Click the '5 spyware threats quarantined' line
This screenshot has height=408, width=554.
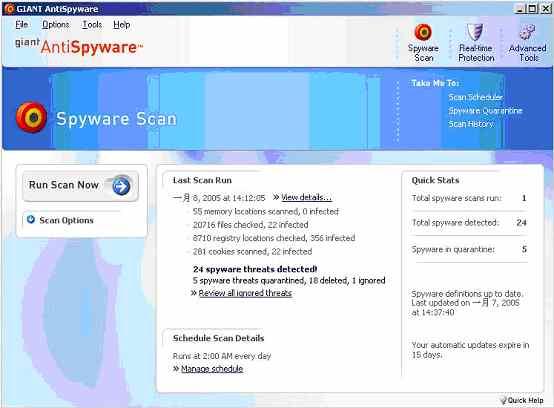[x=289, y=280]
